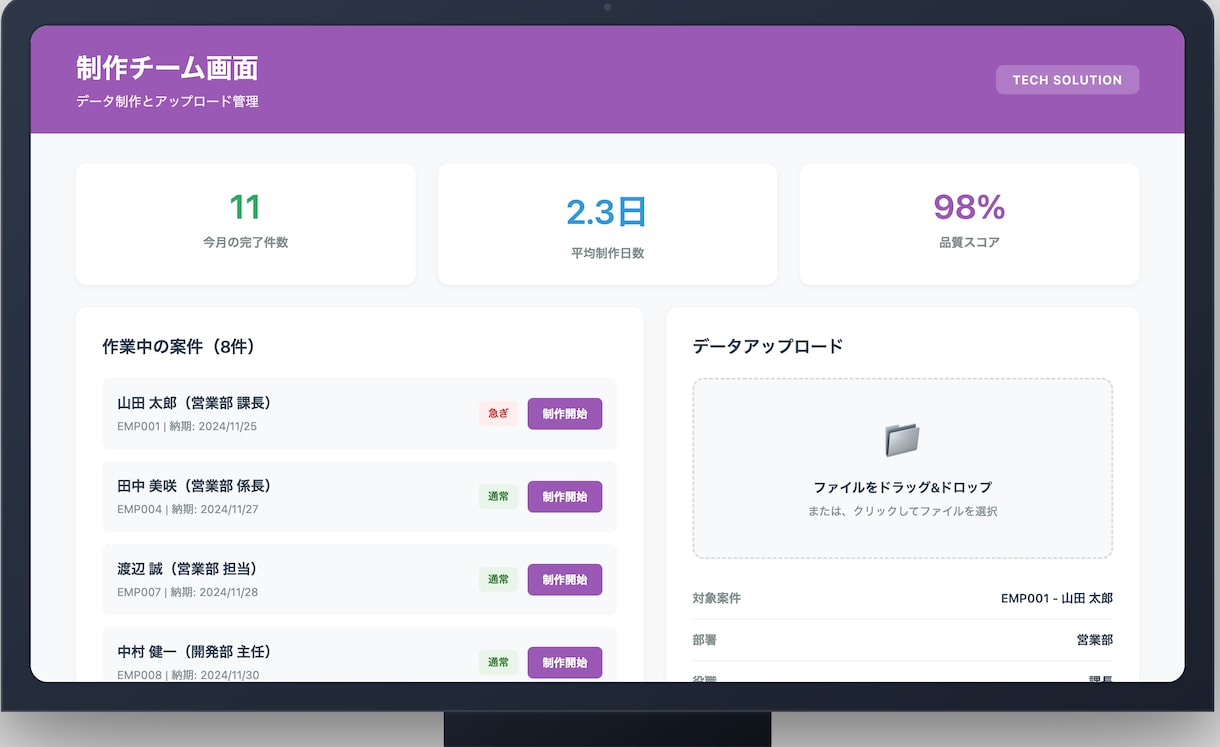Viewport: 1220px width, 747px height.
Task: Start production for 中村 健一
Action: (565, 663)
